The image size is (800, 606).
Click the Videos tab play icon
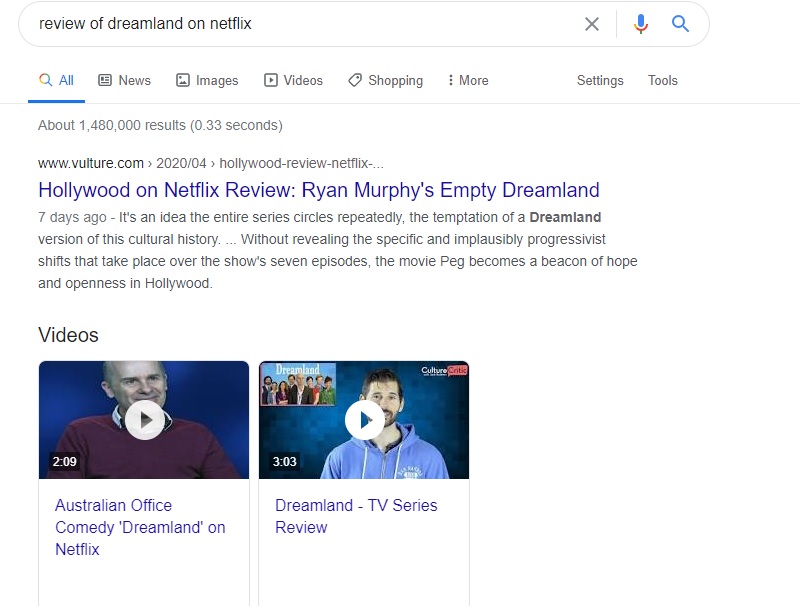(270, 80)
